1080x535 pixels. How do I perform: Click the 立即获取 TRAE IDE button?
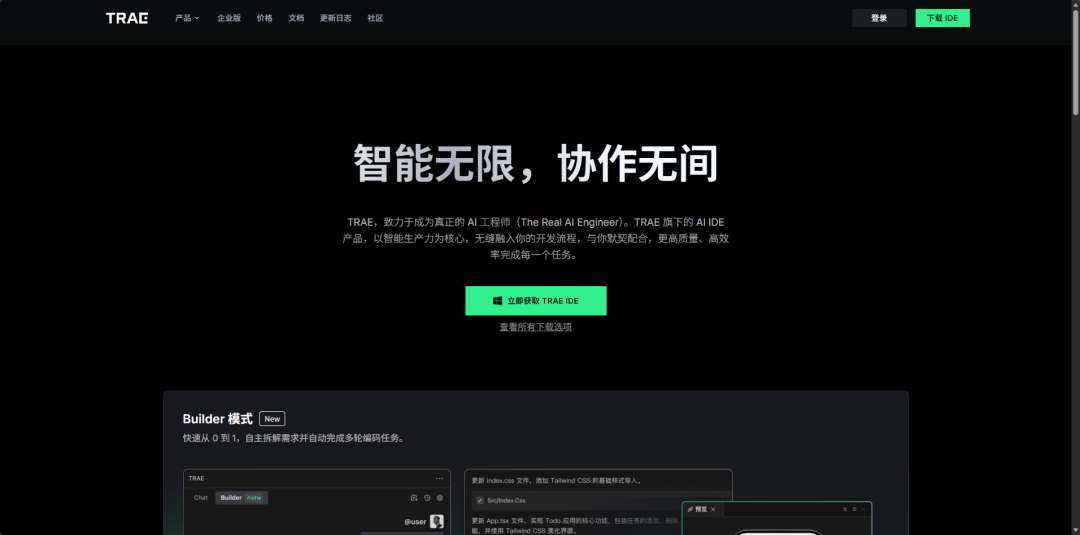pos(536,301)
